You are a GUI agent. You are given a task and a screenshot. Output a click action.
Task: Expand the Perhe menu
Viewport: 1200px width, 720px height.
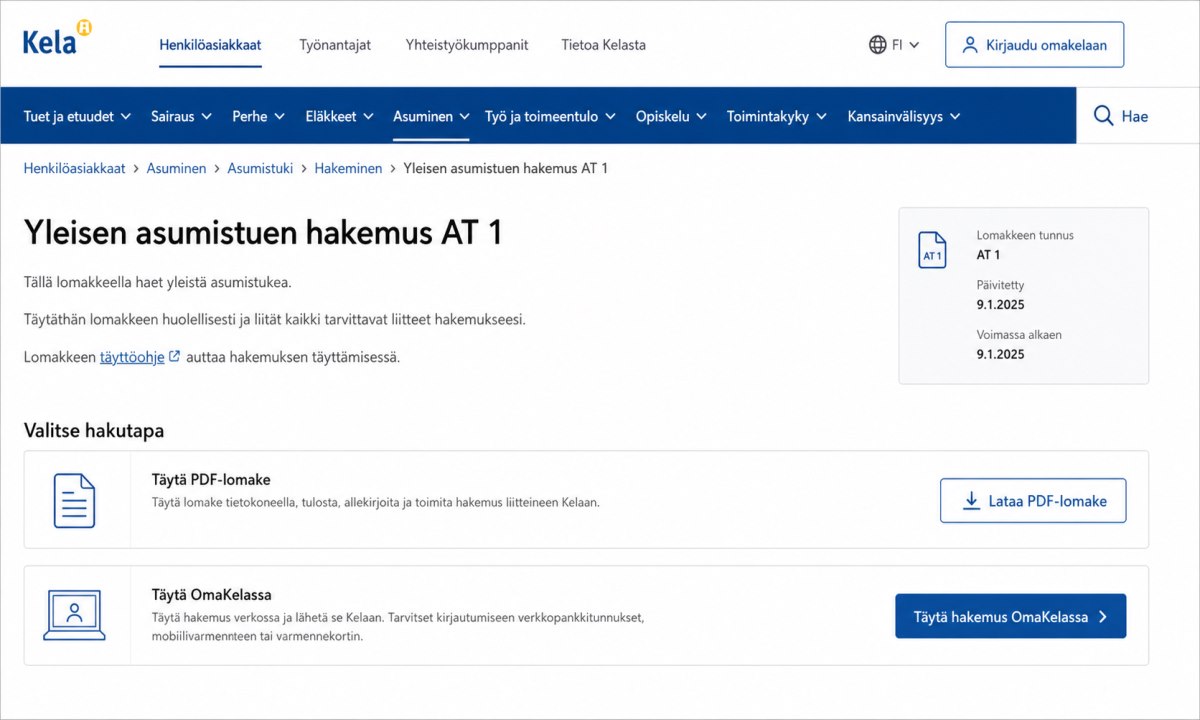[259, 116]
